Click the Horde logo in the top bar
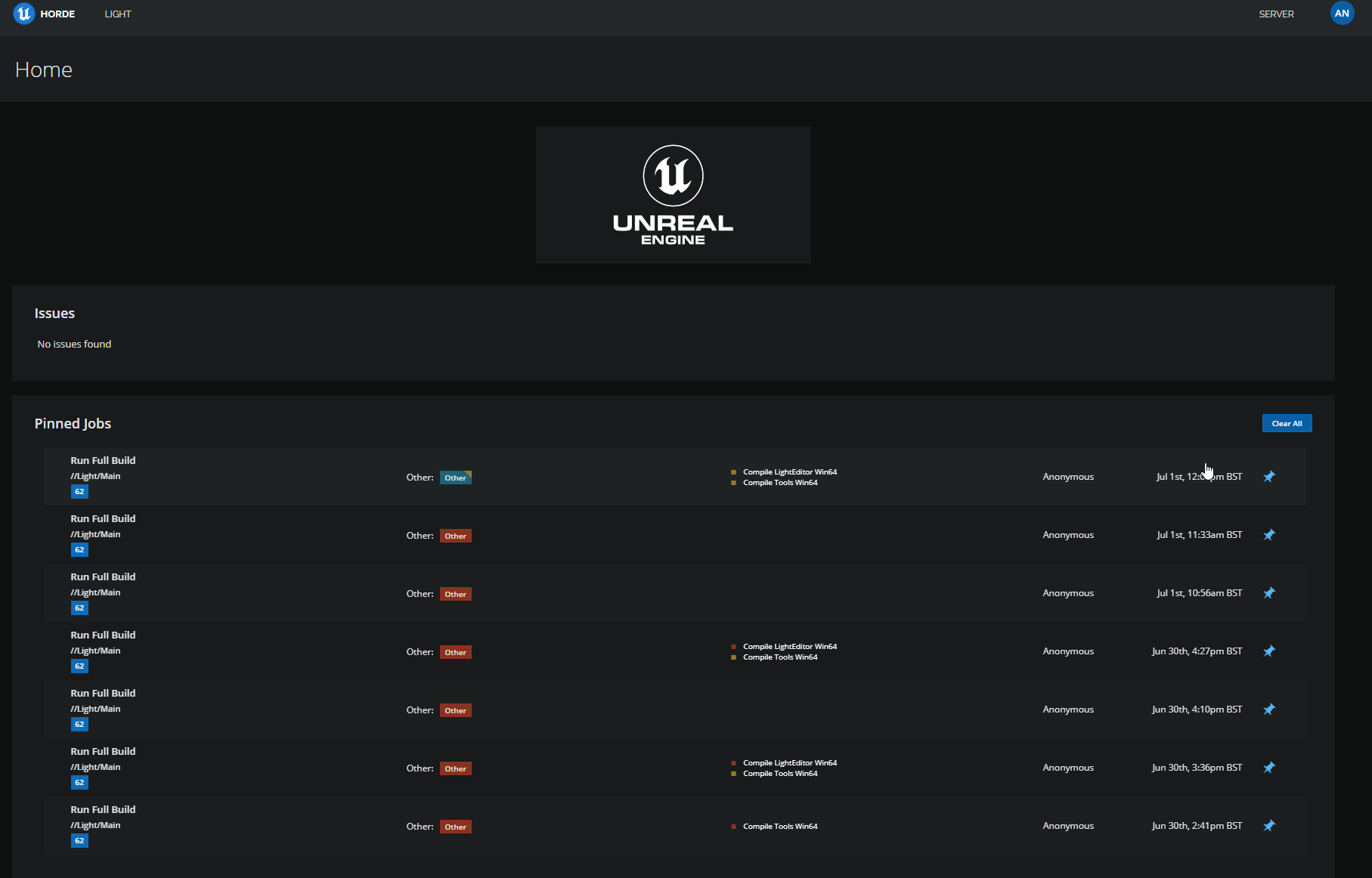 (x=25, y=13)
